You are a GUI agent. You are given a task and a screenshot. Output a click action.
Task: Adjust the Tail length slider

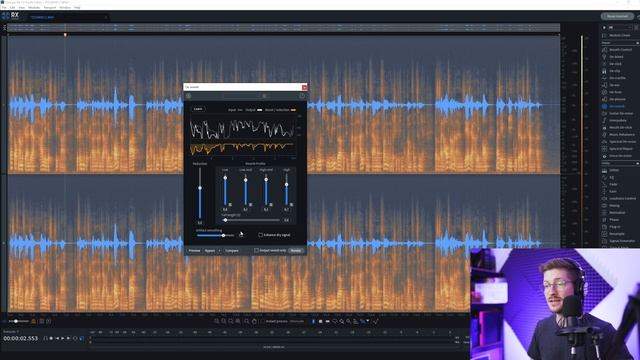click(251, 220)
